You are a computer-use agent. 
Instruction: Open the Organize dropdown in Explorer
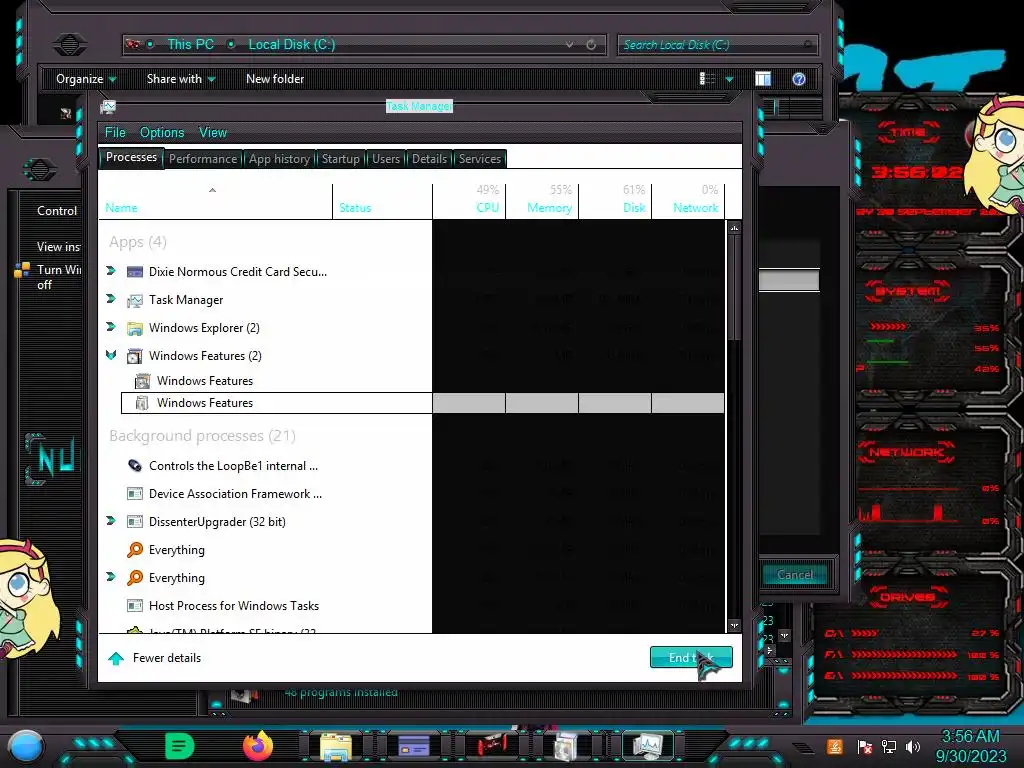[x=86, y=79]
